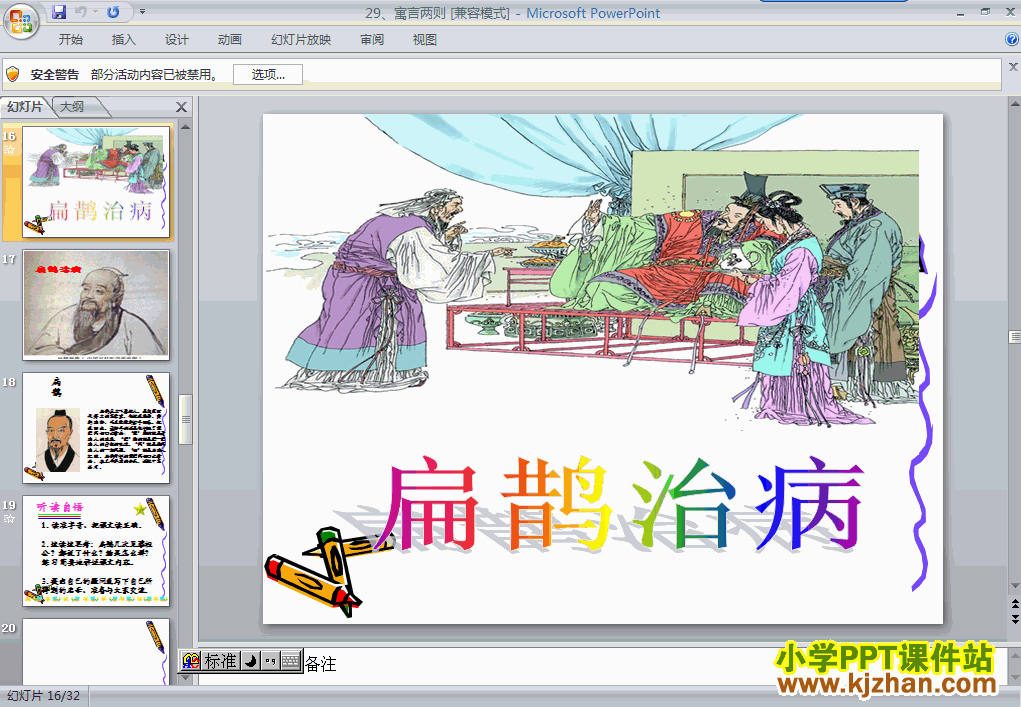The image size is (1021, 707).
Task: Select slide 16 thumbnail
Action: click(96, 182)
